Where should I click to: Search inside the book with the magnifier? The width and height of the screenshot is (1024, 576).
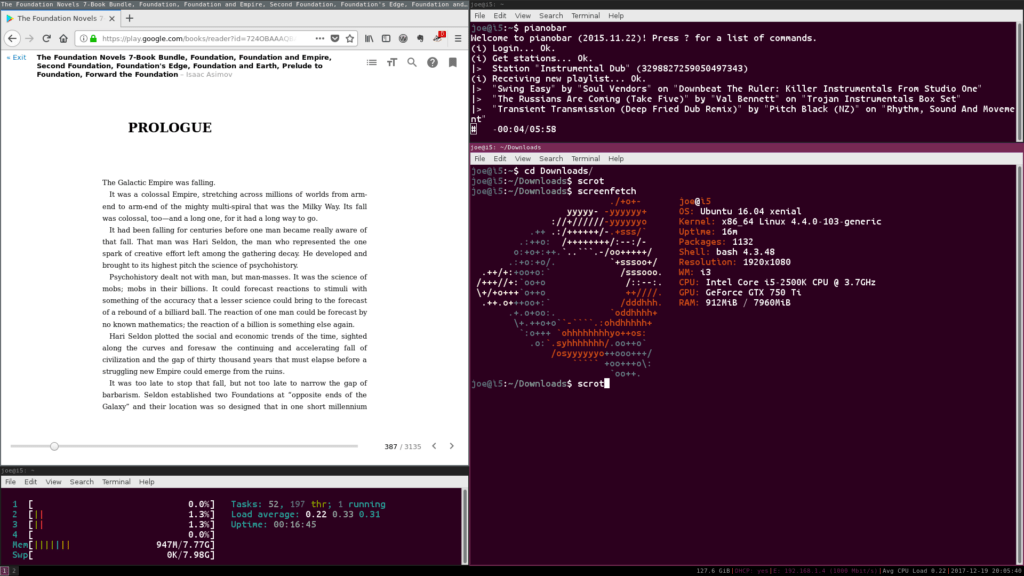(x=412, y=63)
